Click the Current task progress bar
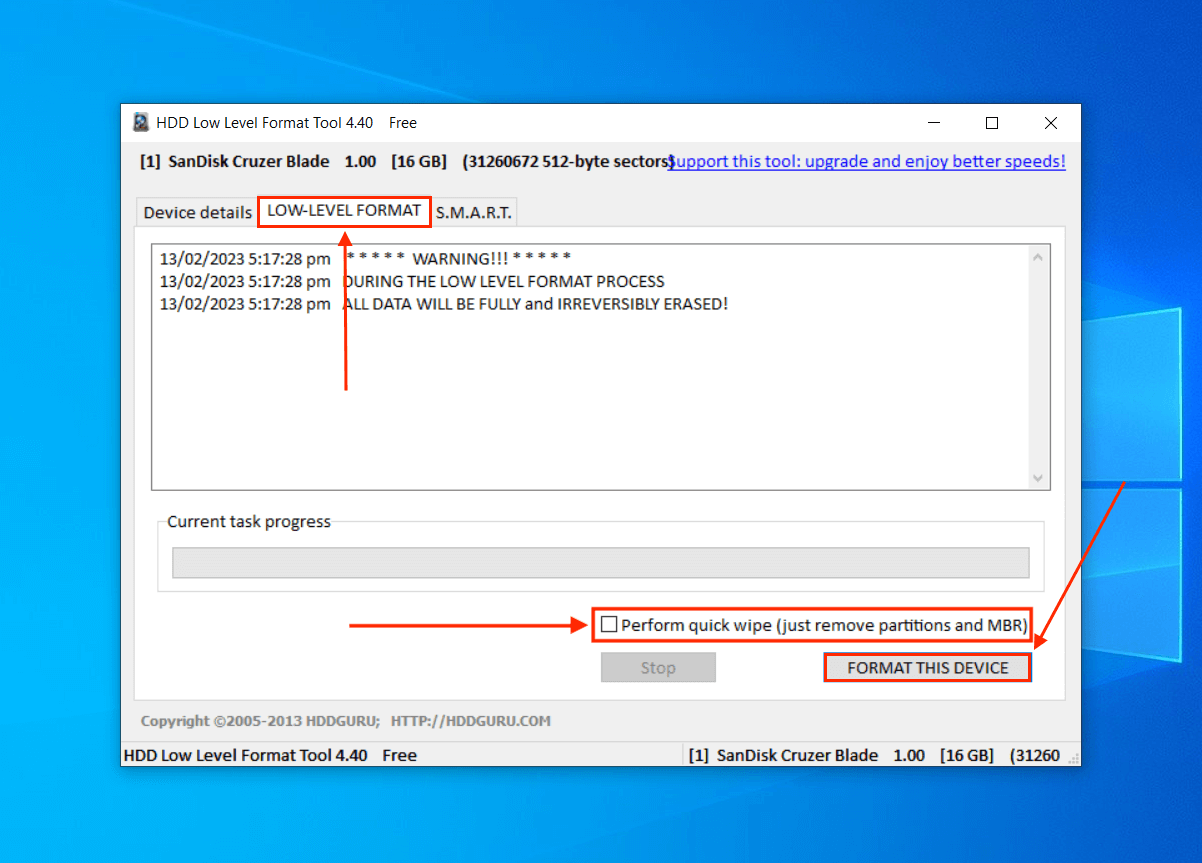 click(600, 563)
